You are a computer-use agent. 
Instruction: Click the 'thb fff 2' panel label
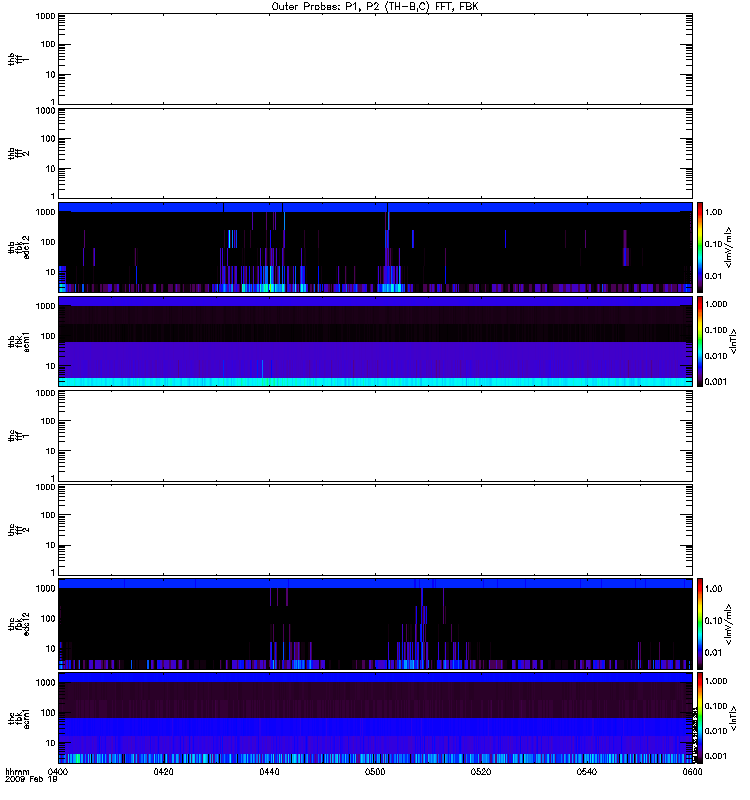[x=18, y=154]
